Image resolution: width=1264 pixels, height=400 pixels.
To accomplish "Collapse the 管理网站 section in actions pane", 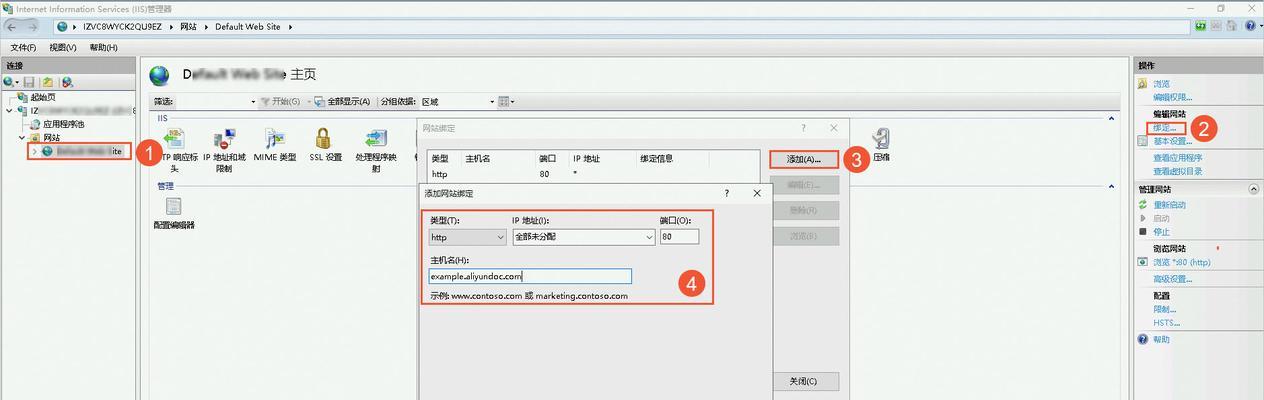I will (1254, 189).
